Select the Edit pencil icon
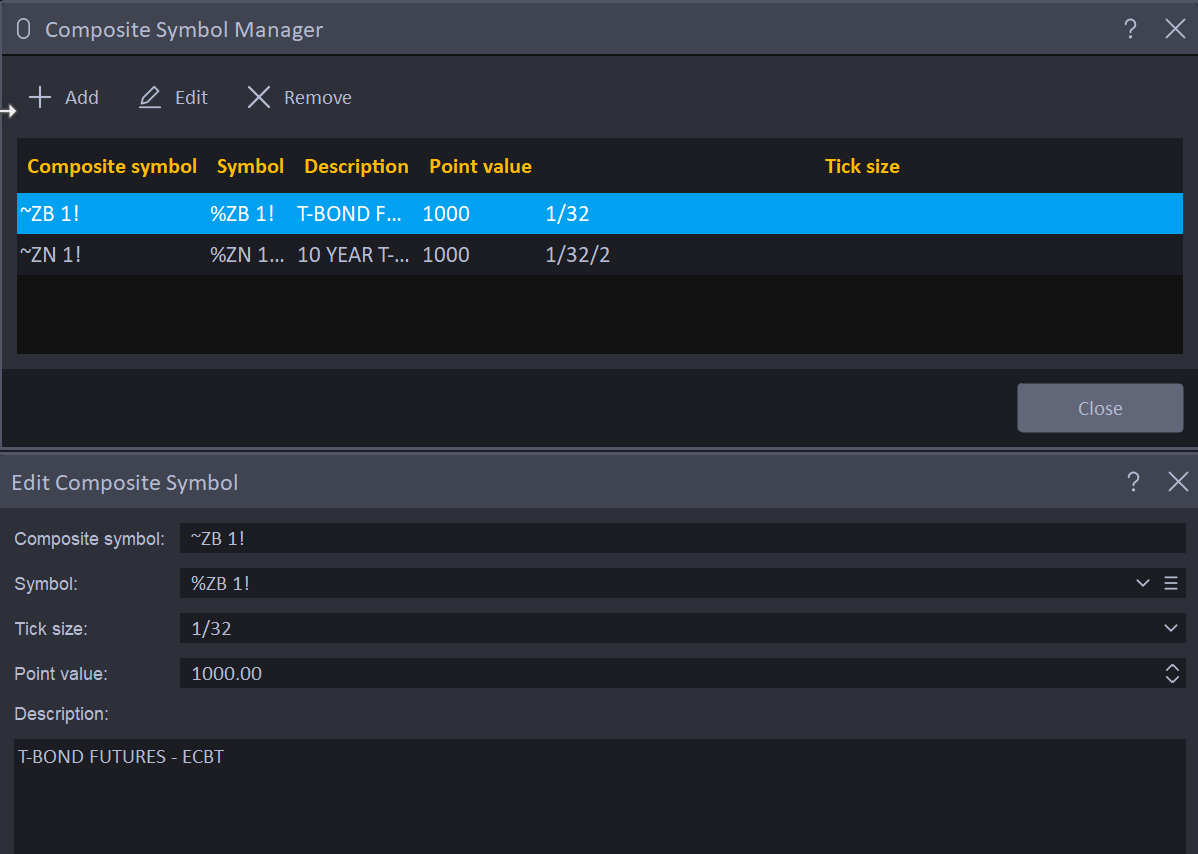This screenshot has height=854, width=1198. pos(148,97)
